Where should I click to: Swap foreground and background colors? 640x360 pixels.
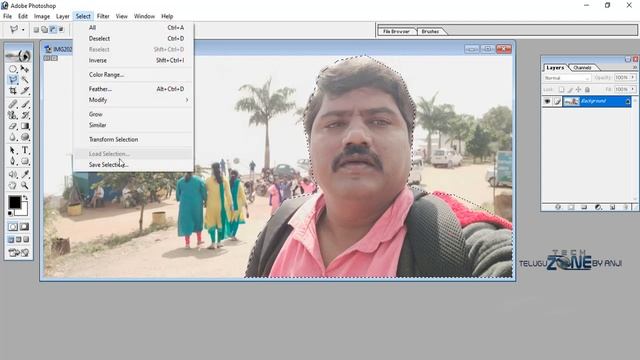click(26, 198)
